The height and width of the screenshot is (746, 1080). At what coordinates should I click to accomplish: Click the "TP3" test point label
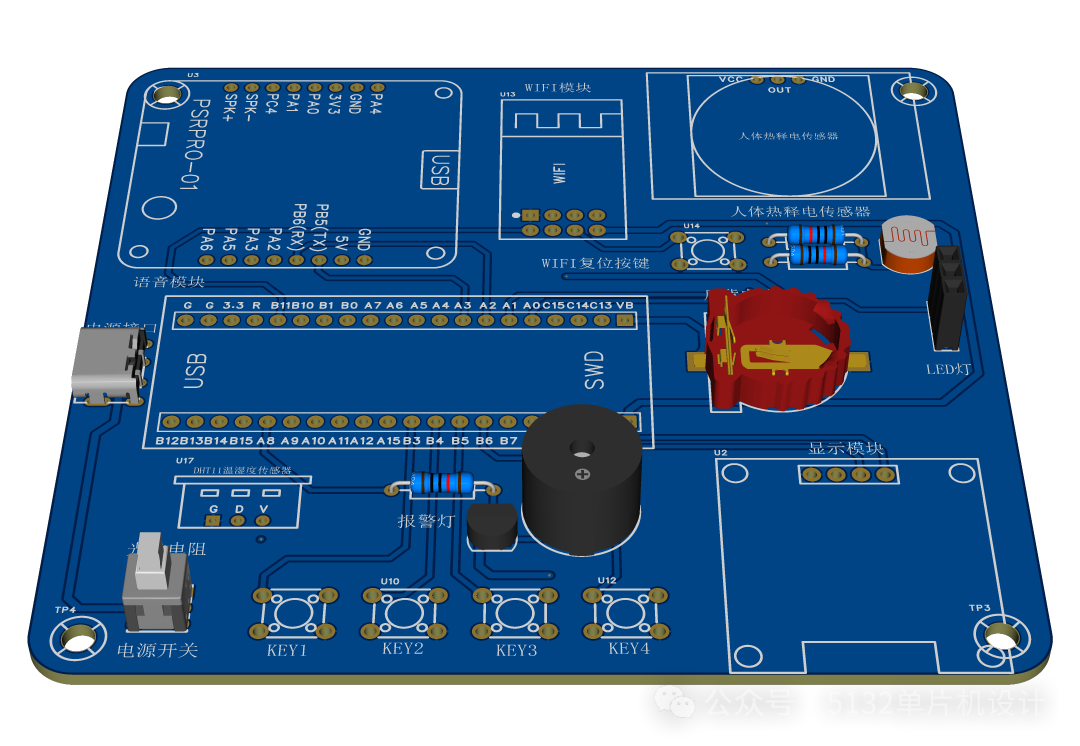[979, 608]
